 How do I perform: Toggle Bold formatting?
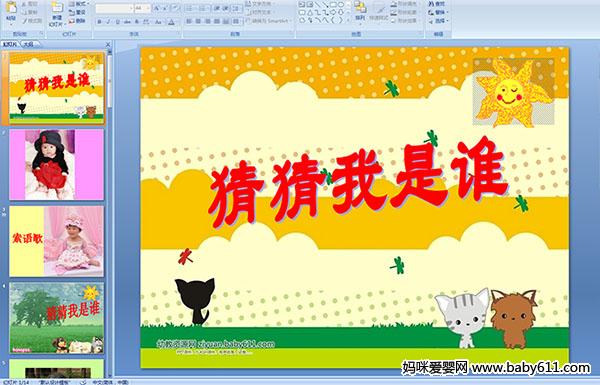99,22
